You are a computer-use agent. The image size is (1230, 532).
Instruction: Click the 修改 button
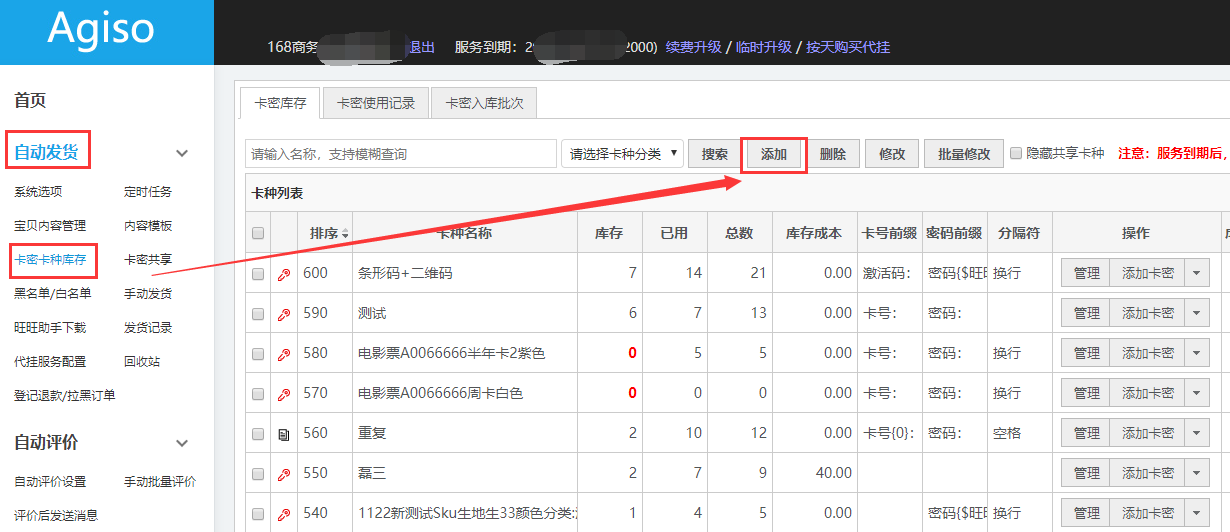coord(892,154)
